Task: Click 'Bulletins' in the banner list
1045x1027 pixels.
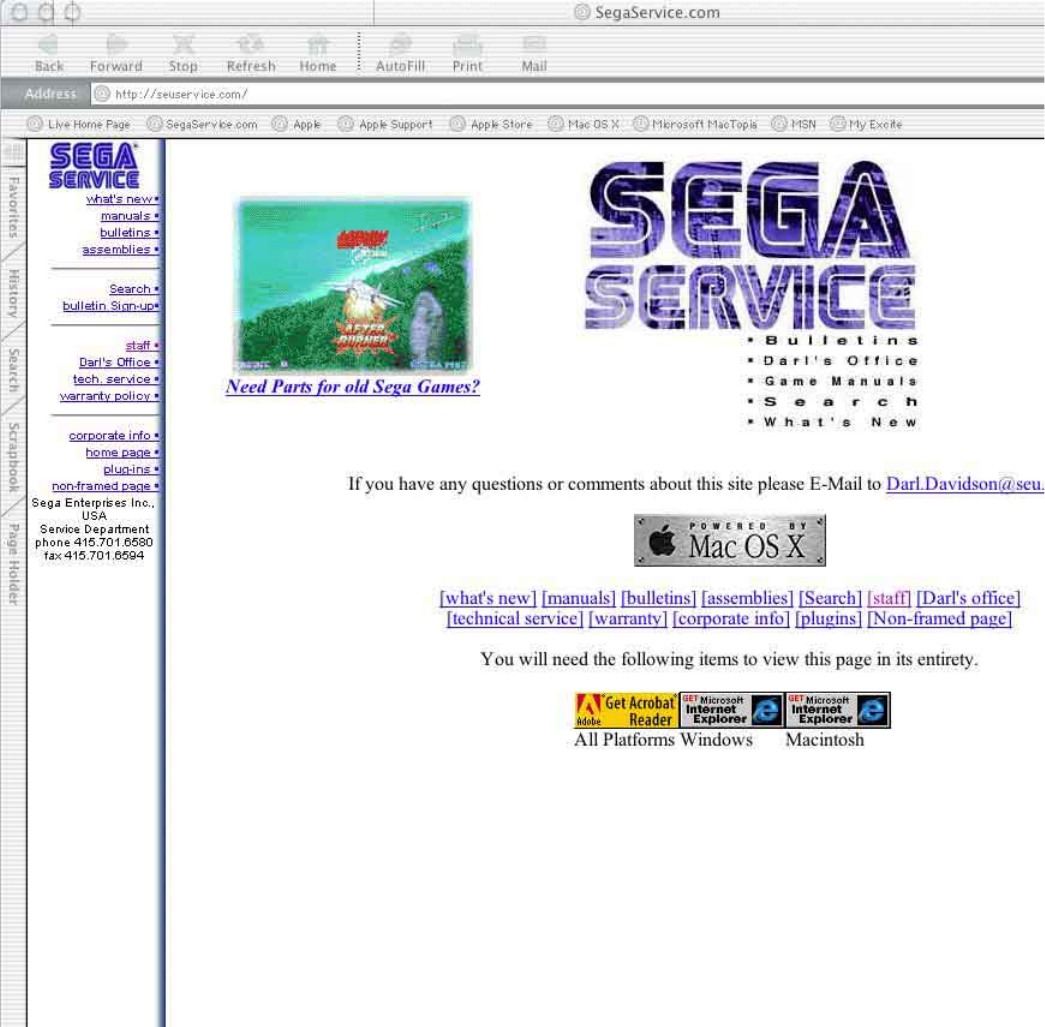Action: coord(841,341)
